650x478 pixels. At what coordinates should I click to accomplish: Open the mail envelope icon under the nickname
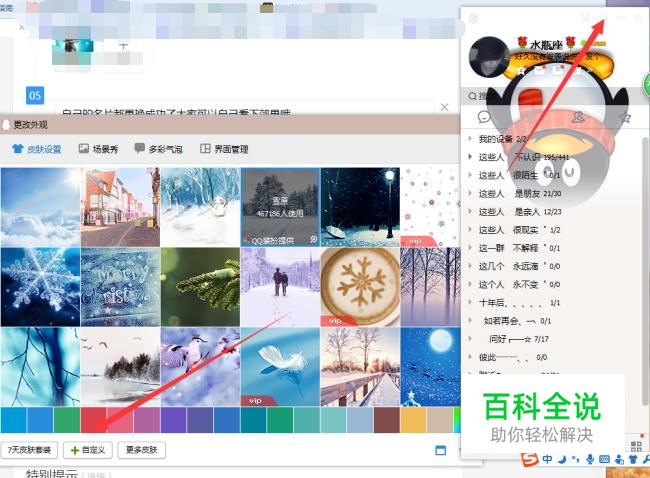[540, 70]
